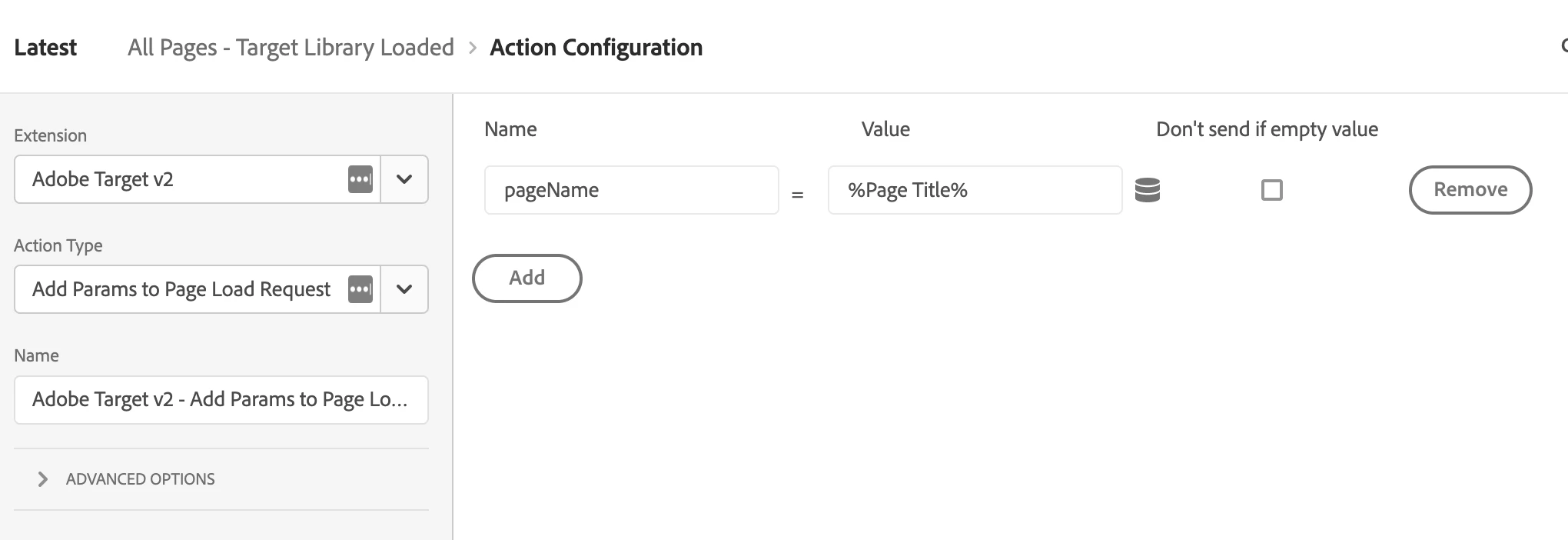The image size is (1568, 540).
Task: Click the ellipsis icon in Extension field
Action: pyautogui.click(x=360, y=179)
